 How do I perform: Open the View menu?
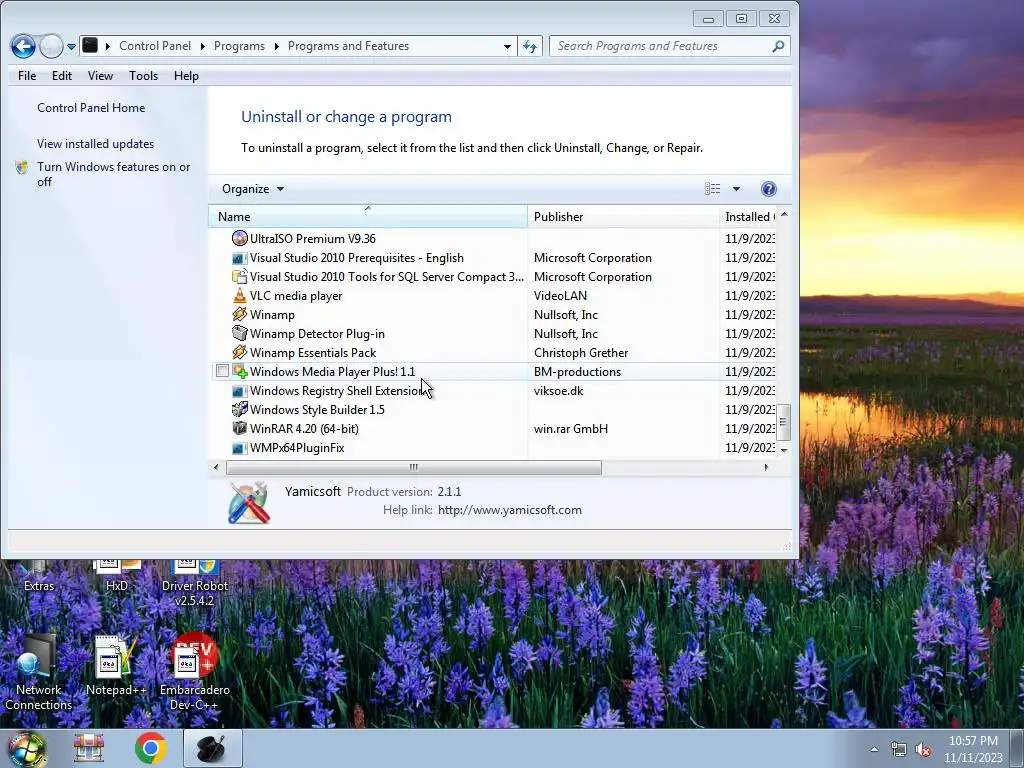(100, 76)
